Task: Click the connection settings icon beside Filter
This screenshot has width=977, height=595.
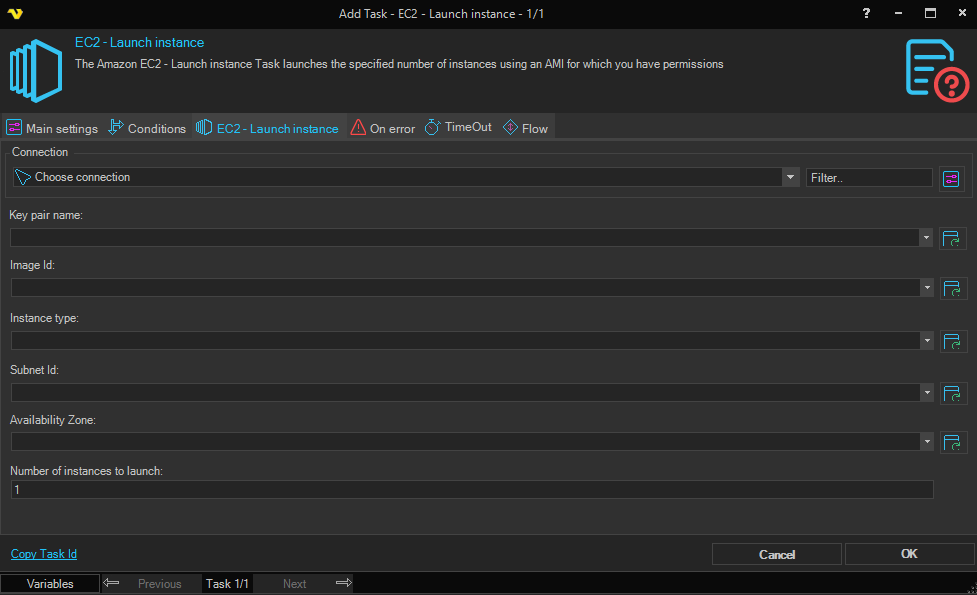Action: click(950, 178)
